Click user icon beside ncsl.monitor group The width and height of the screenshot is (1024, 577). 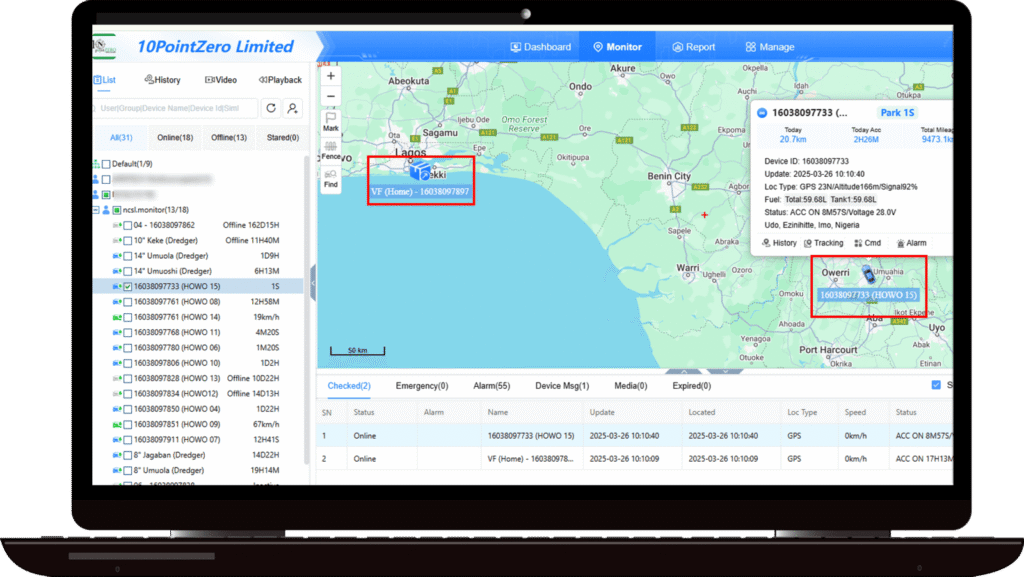pos(106,210)
